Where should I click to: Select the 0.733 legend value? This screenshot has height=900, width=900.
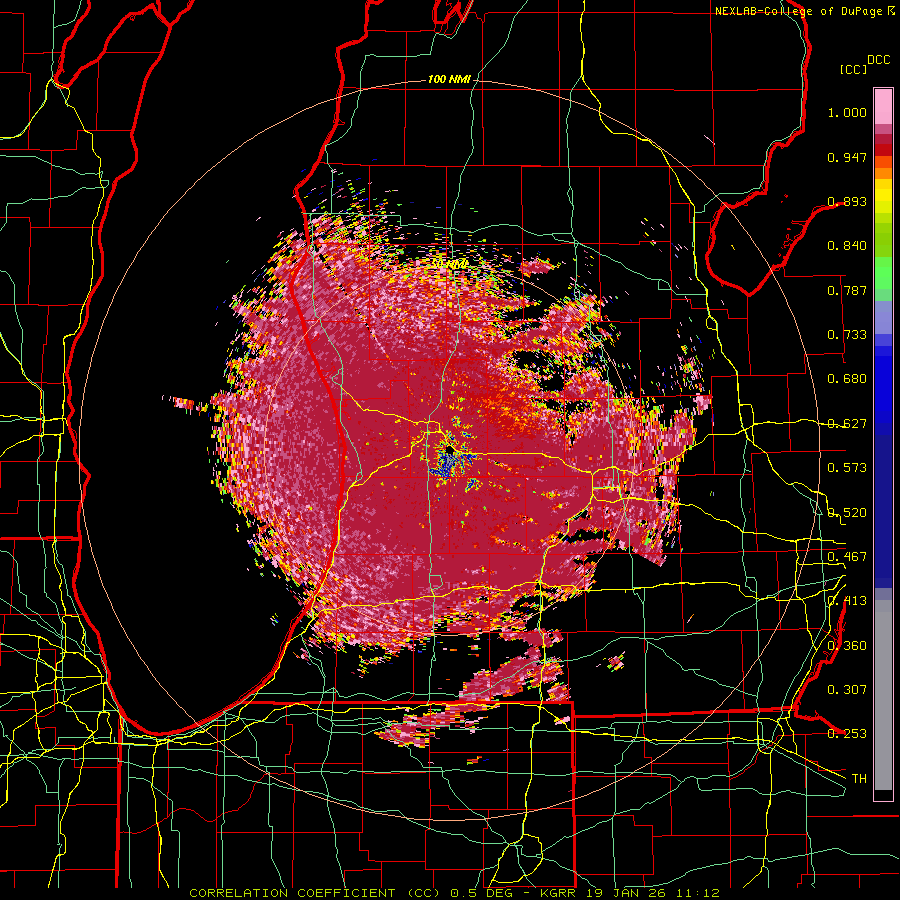(x=847, y=335)
